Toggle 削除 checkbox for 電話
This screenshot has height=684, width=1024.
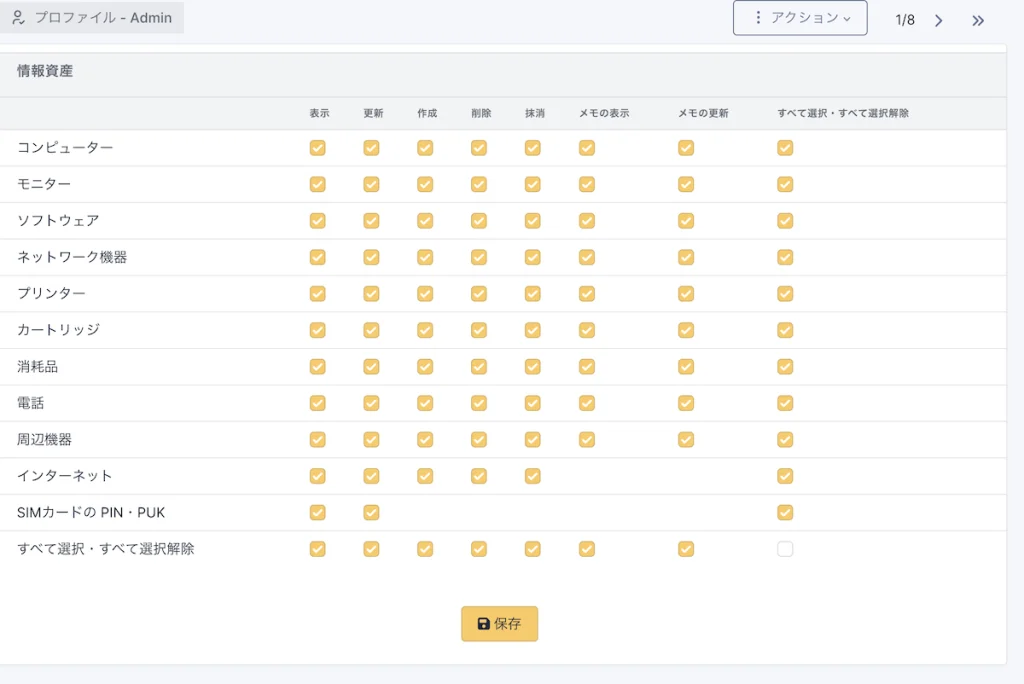(x=479, y=403)
